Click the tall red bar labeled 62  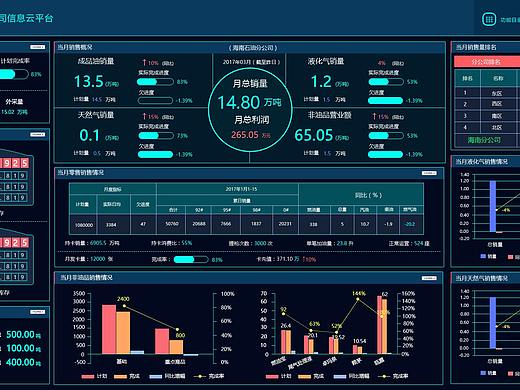(x=379, y=325)
